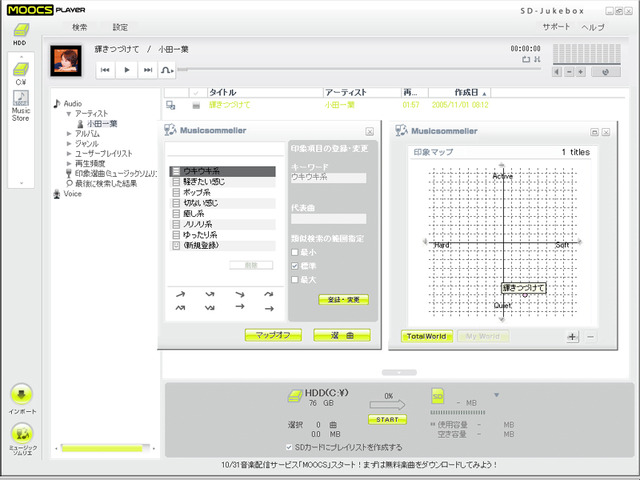Toggle SDカードにプレイリストを作成する checkbox
The image size is (640, 480).
click(289, 447)
